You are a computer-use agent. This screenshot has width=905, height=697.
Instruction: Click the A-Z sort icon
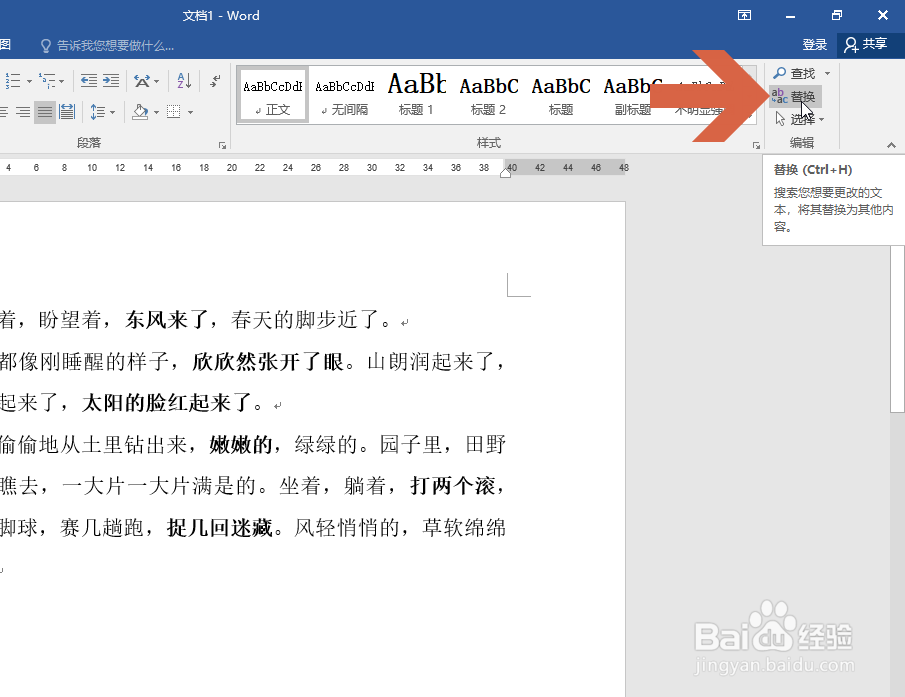184,81
